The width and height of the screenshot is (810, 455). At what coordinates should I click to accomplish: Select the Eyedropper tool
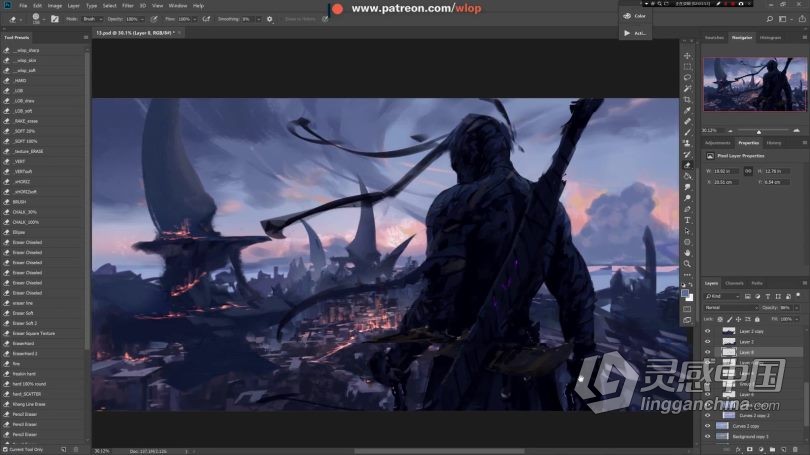(x=687, y=110)
